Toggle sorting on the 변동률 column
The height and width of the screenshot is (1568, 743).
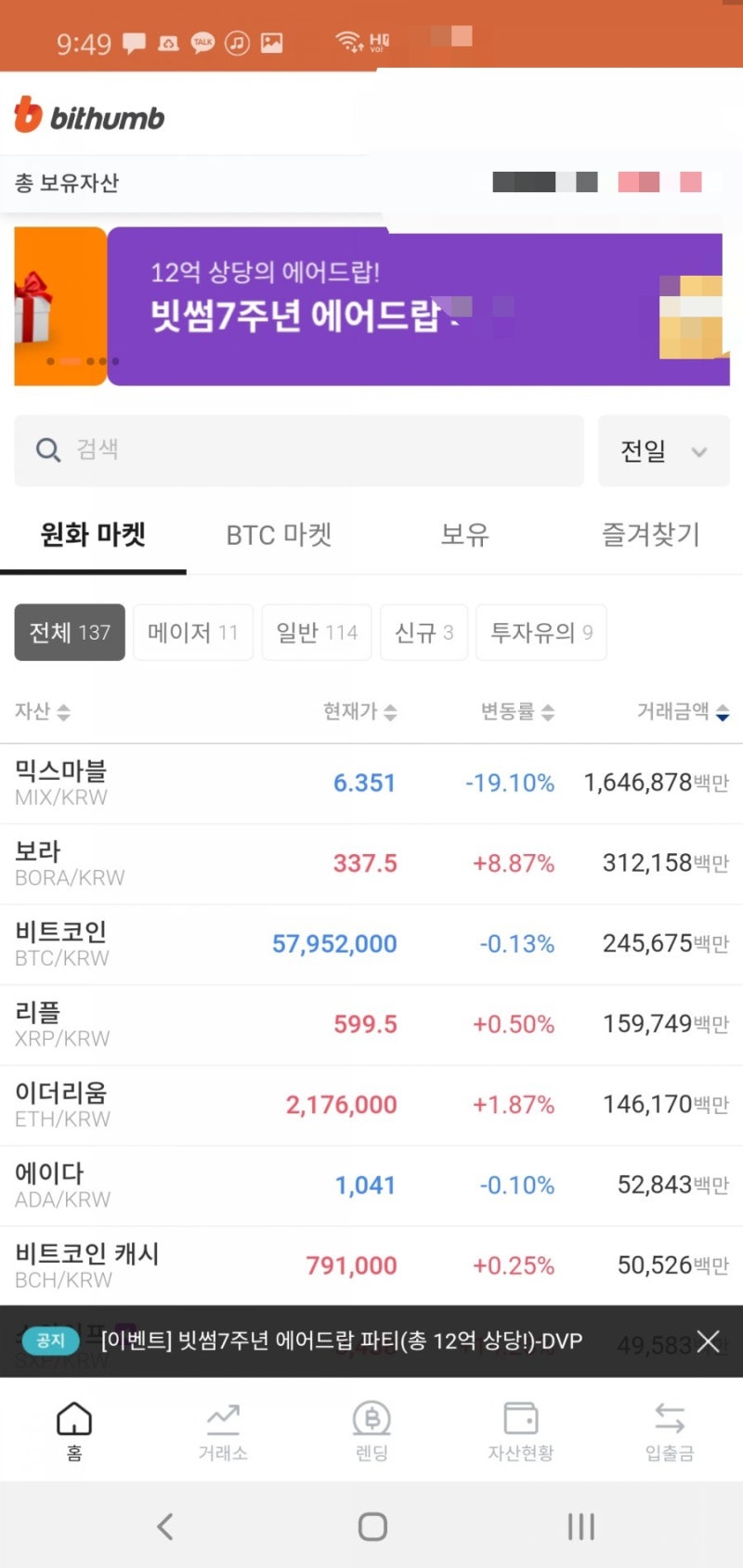click(x=518, y=711)
